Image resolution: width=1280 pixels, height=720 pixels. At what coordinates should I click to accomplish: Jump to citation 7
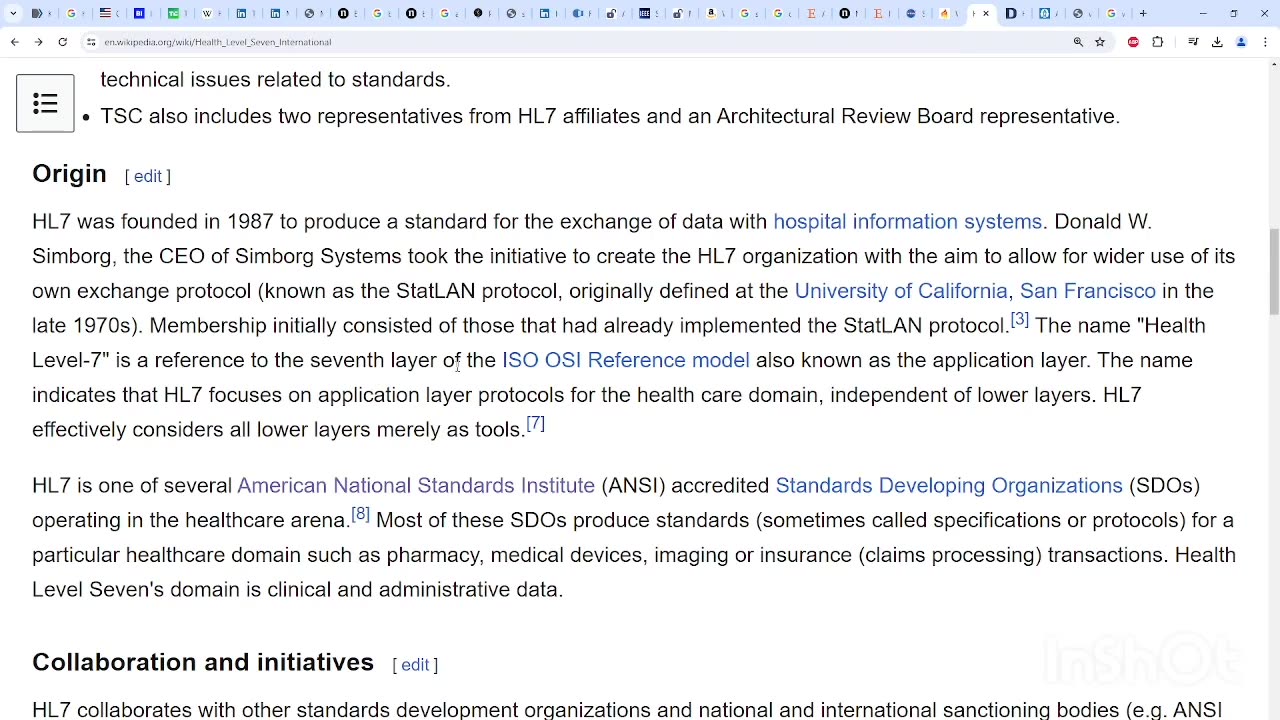[x=535, y=423]
